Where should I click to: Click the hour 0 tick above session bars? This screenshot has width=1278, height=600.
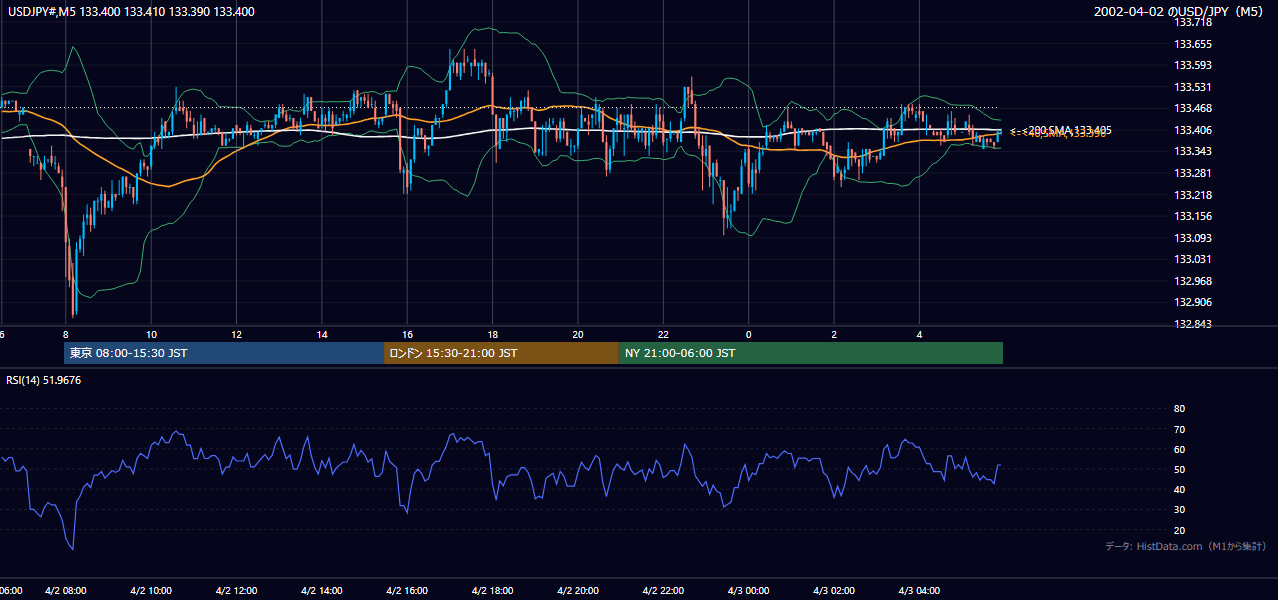tap(748, 334)
